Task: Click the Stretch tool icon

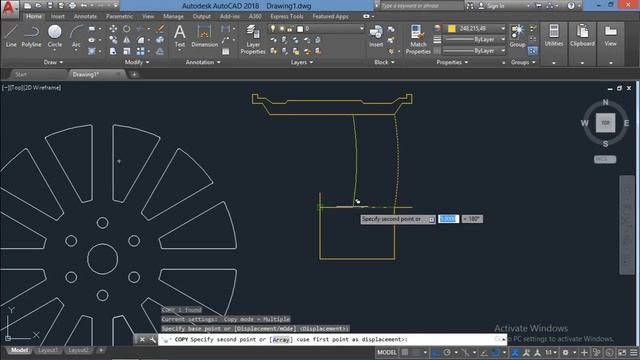Action: 113,51
